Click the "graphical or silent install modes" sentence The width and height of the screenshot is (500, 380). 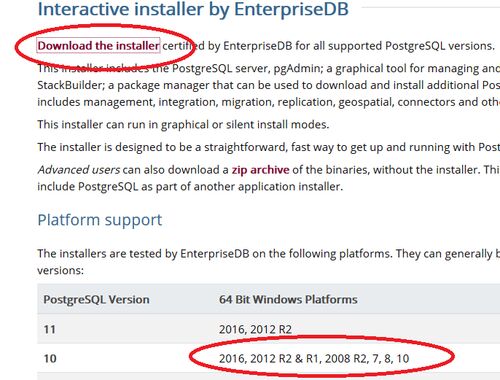pyautogui.click(x=183, y=125)
